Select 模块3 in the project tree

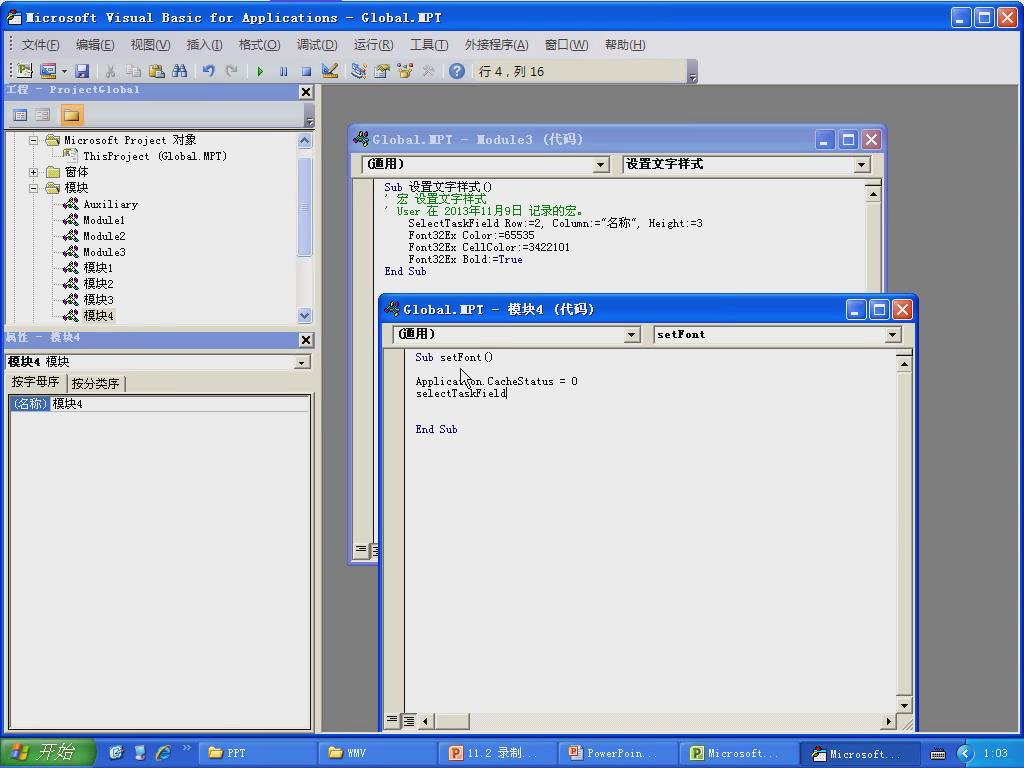click(98, 300)
